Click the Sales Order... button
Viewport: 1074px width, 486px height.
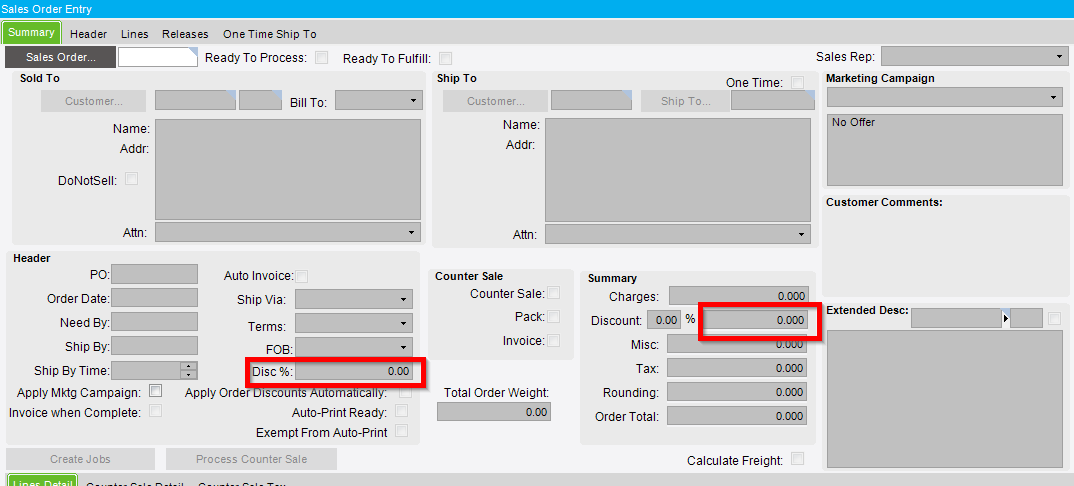pyautogui.click(x=60, y=57)
